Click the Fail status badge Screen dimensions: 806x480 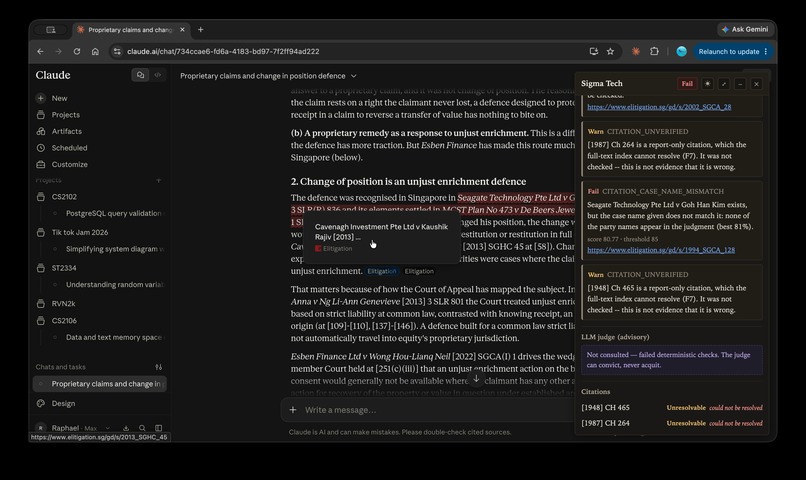(x=687, y=84)
